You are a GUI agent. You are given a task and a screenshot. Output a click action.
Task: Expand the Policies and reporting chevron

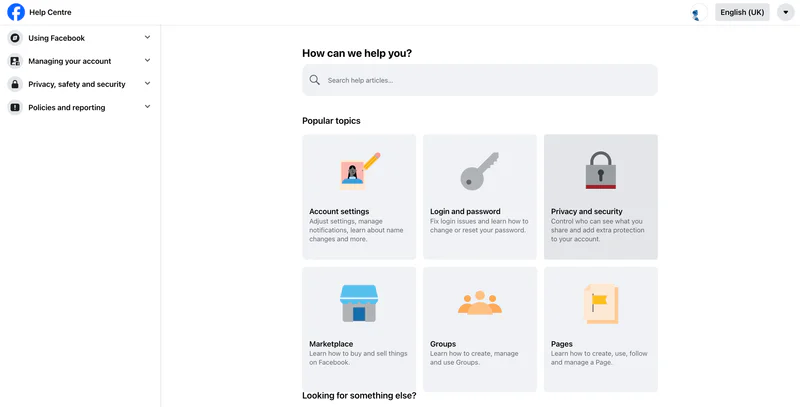pyautogui.click(x=147, y=107)
